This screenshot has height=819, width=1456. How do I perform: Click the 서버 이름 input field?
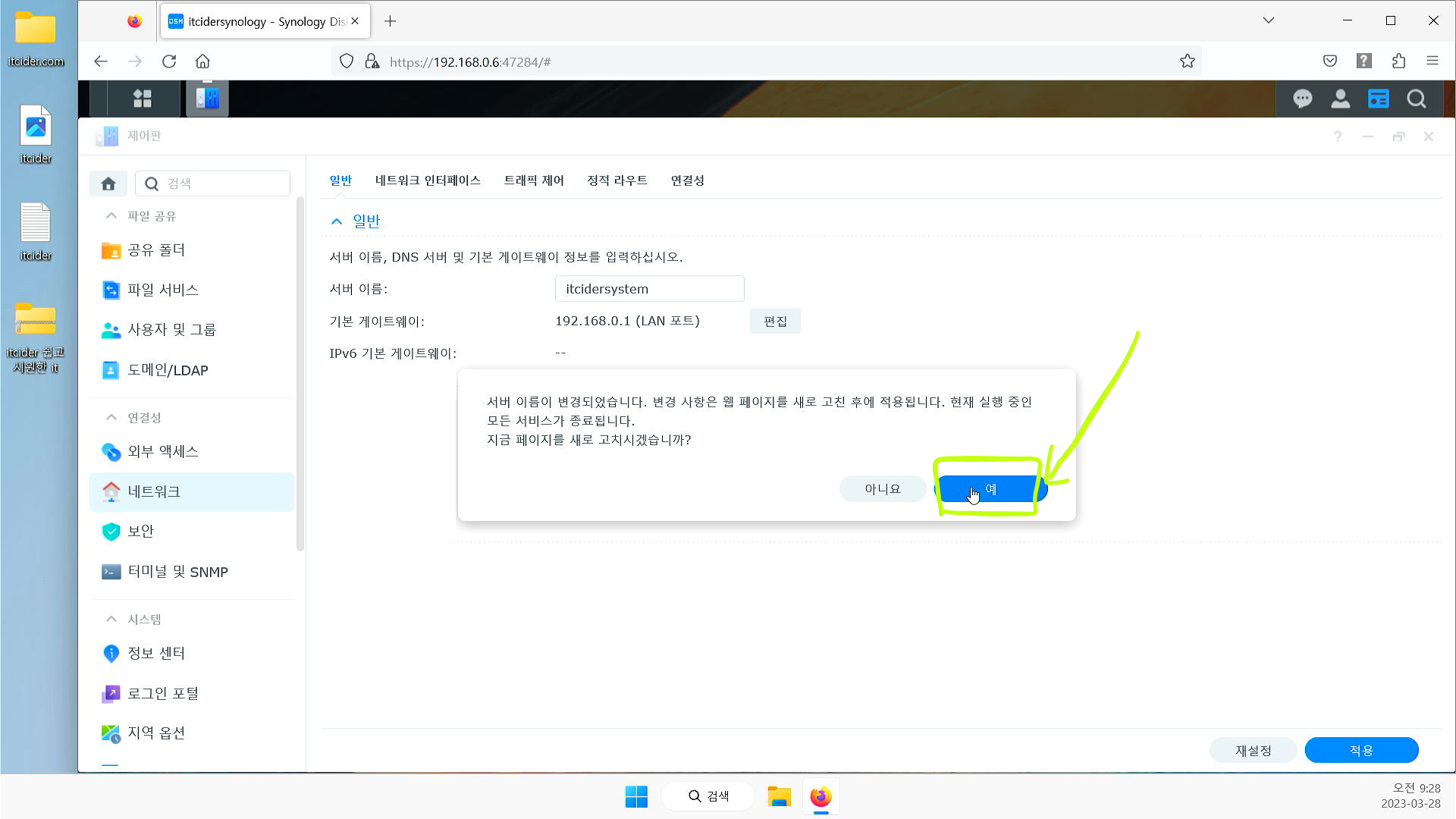(649, 289)
